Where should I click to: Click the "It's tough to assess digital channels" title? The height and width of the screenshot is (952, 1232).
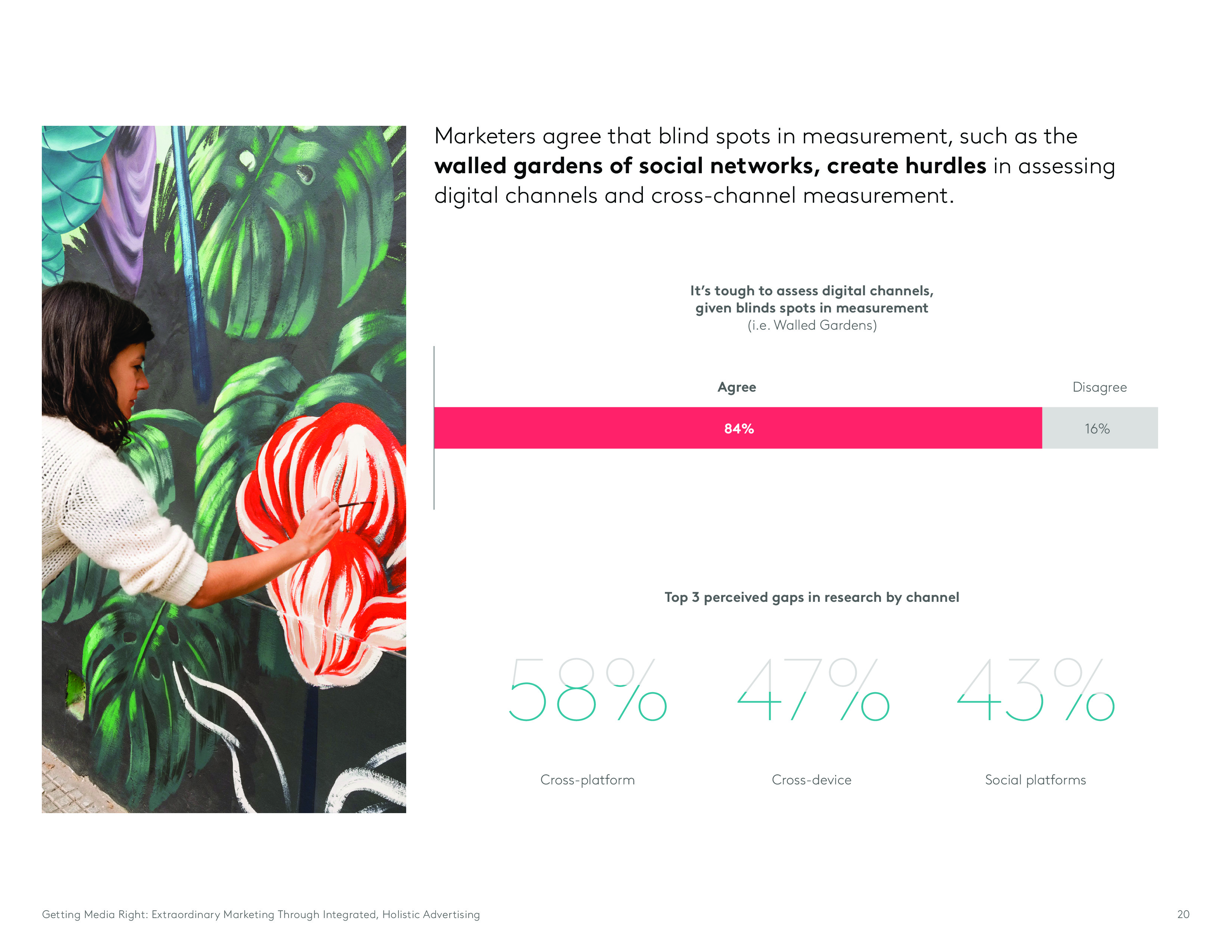pos(811,299)
